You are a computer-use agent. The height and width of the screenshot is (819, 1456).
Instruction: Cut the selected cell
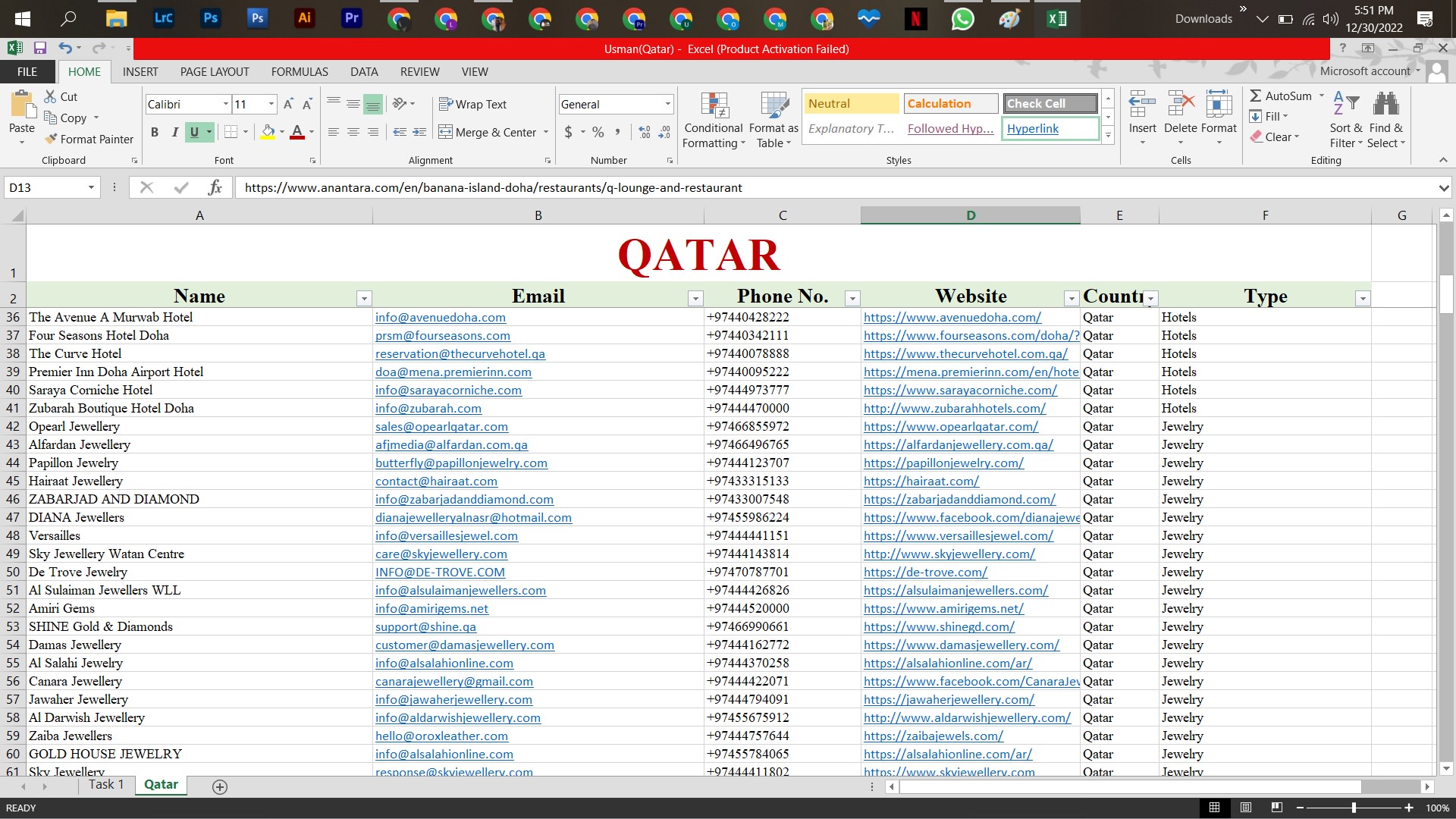coord(61,96)
